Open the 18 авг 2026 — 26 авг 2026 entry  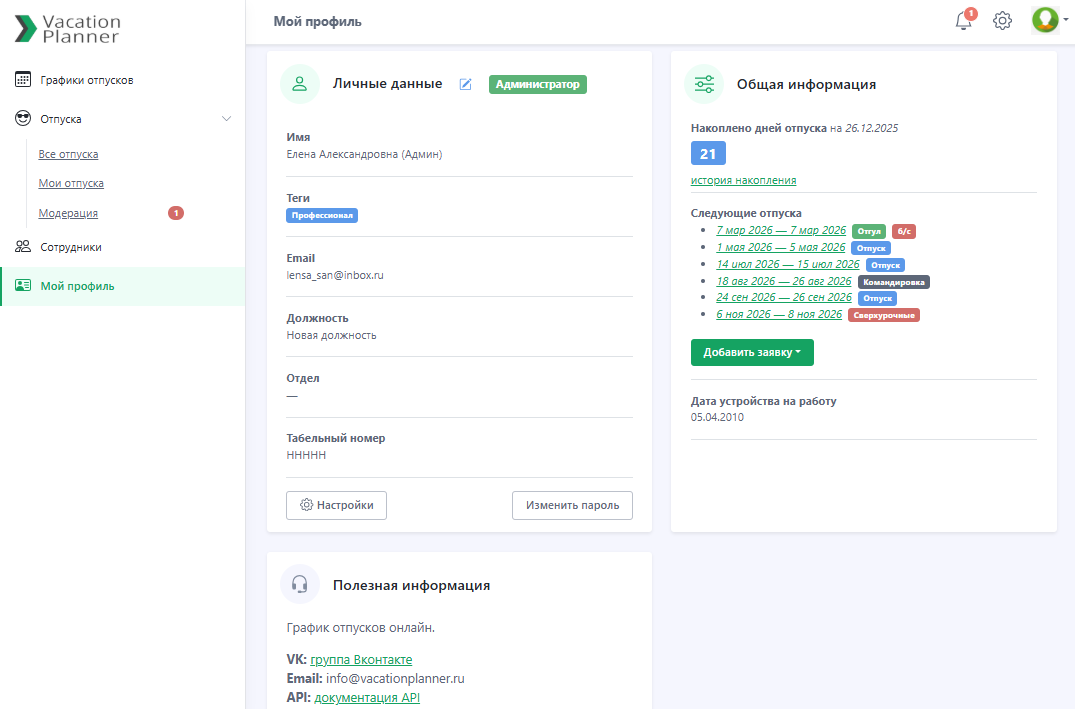pyautogui.click(x=783, y=282)
